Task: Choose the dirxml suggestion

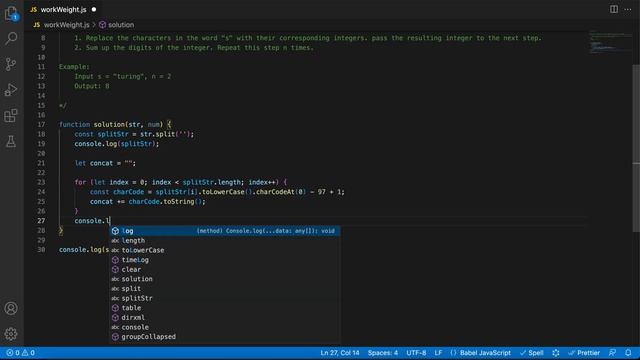Action: click(225, 318)
